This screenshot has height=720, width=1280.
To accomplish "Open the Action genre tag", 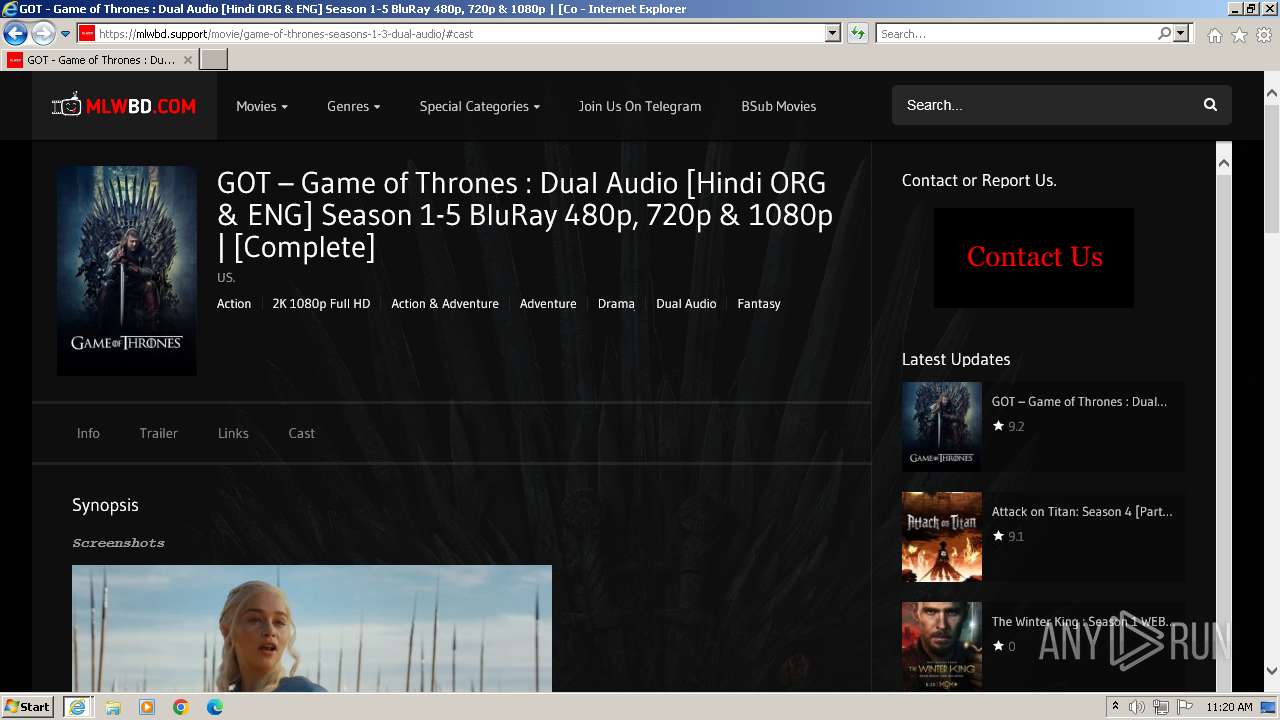I will (x=234, y=304).
